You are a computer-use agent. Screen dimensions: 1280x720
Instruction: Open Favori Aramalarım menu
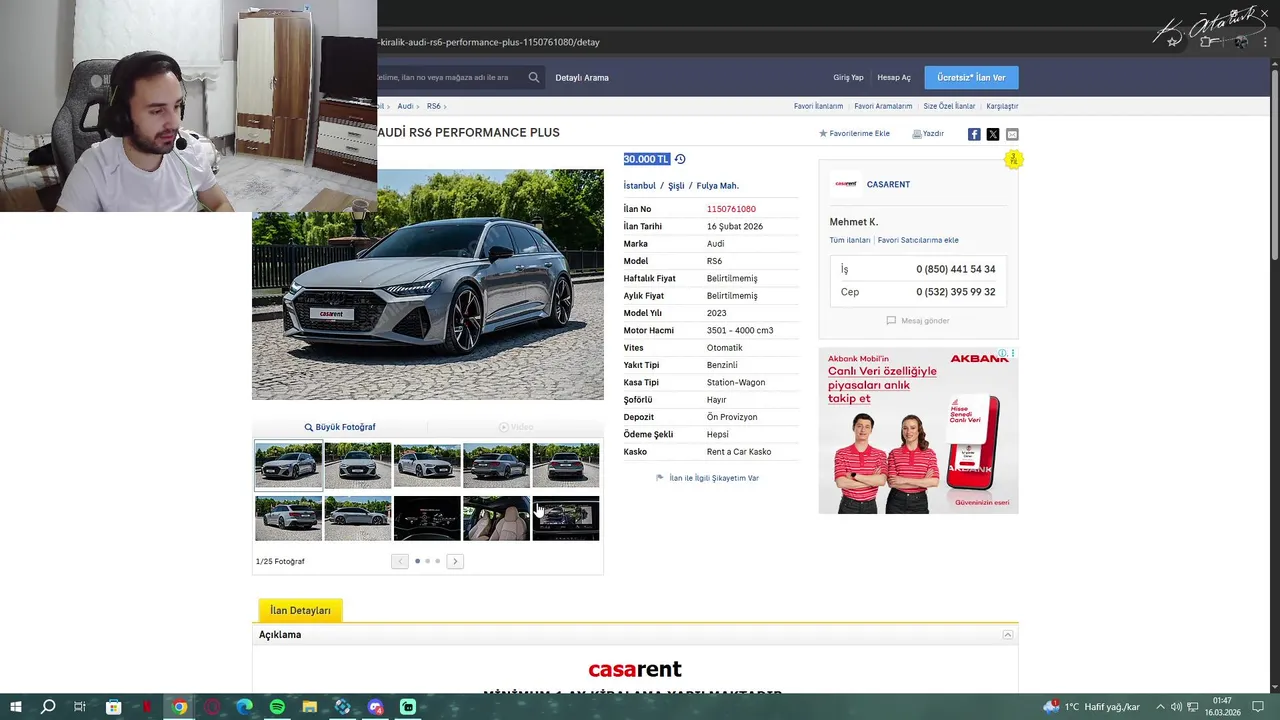point(883,106)
